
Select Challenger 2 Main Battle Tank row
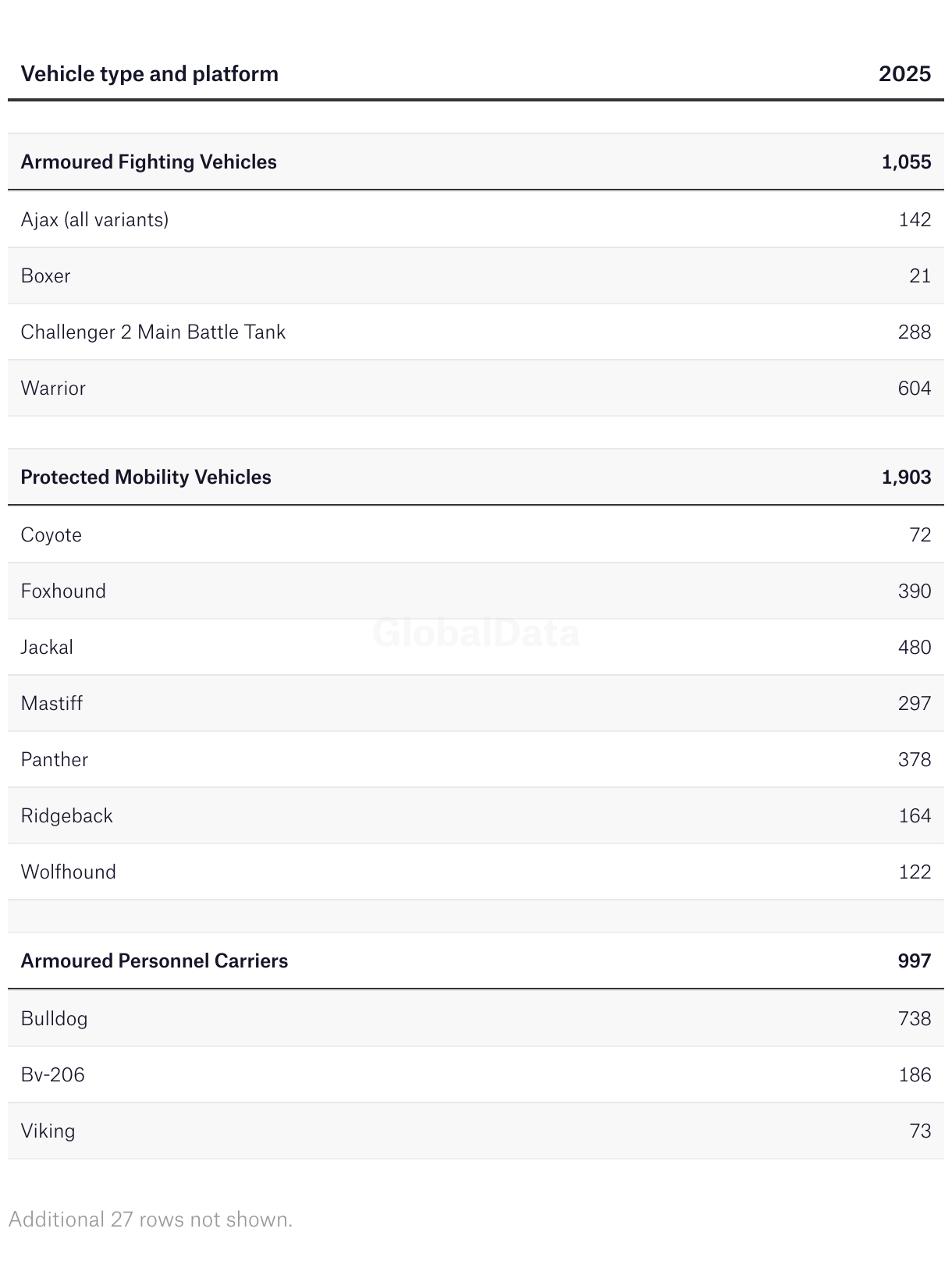tap(153, 332)
